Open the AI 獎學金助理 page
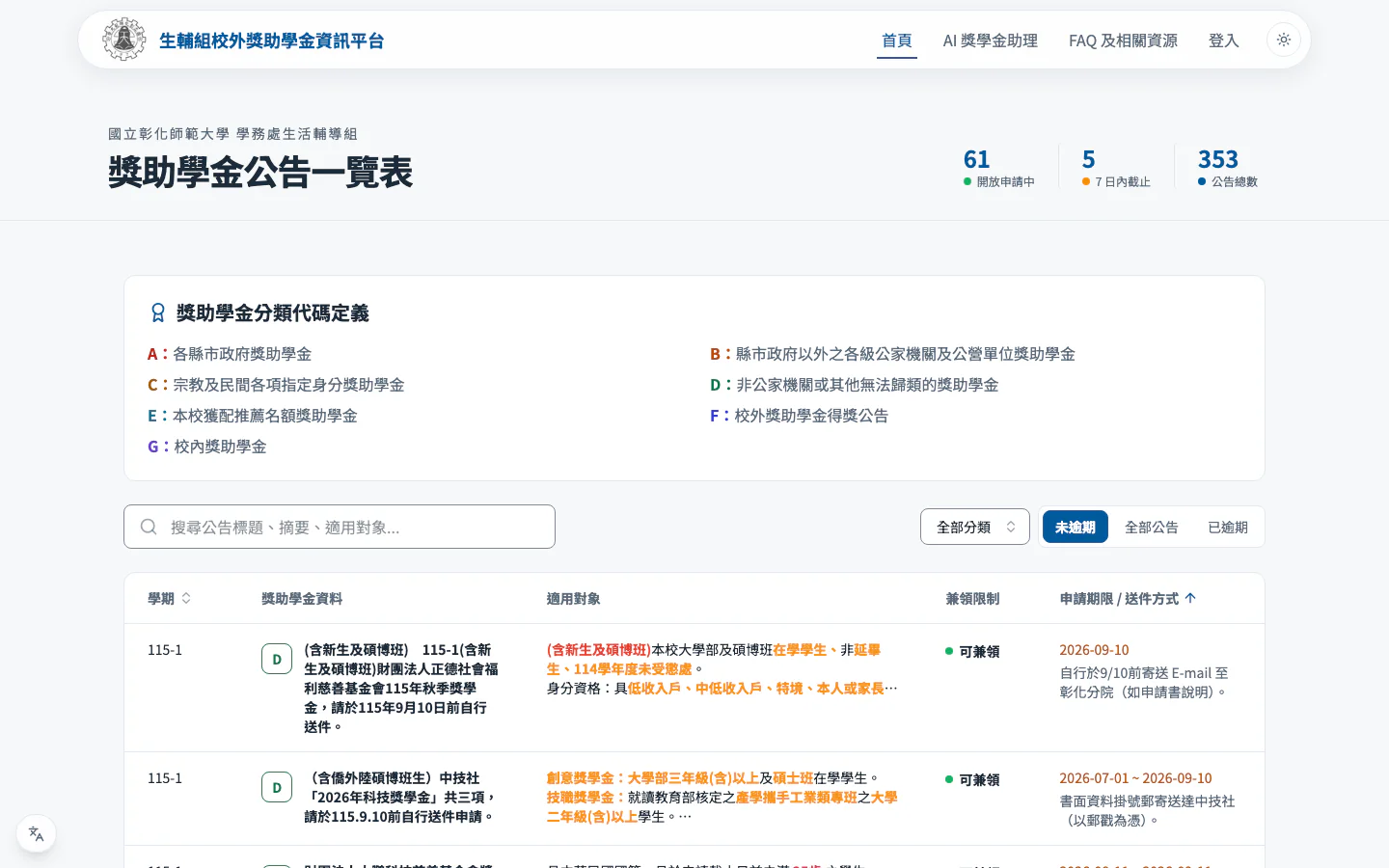1389x868 pixels. coord(991,41)
